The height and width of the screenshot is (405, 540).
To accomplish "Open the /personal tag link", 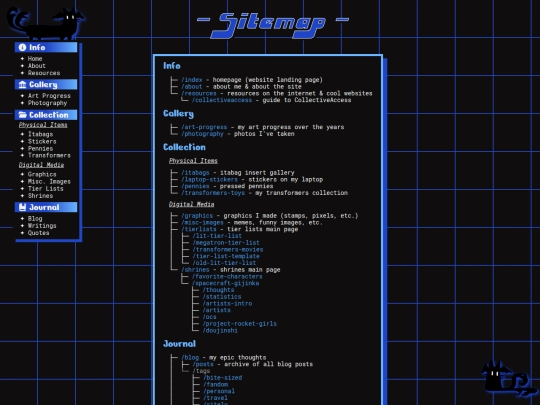I will pos(219,391).
